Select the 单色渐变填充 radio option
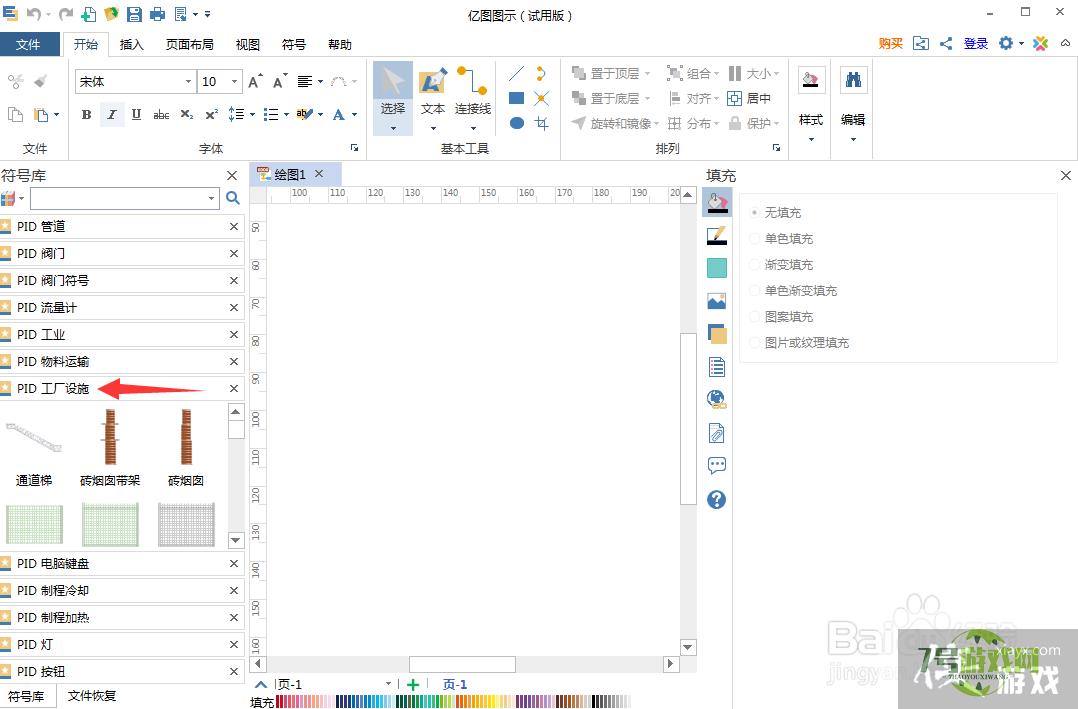 click(755, 291)
